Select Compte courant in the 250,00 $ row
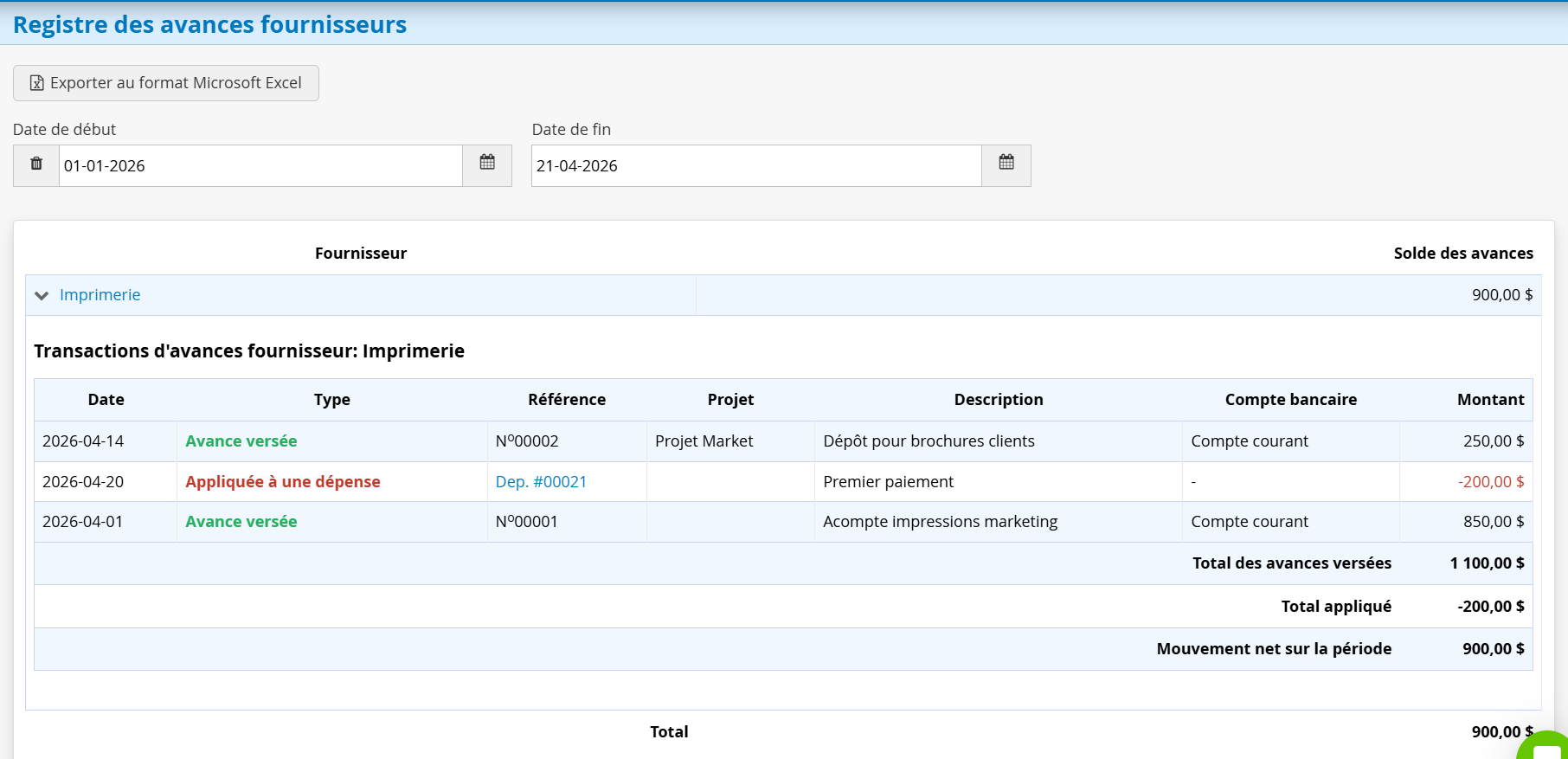This screenshot has width=1568, height=759. 1250,441
